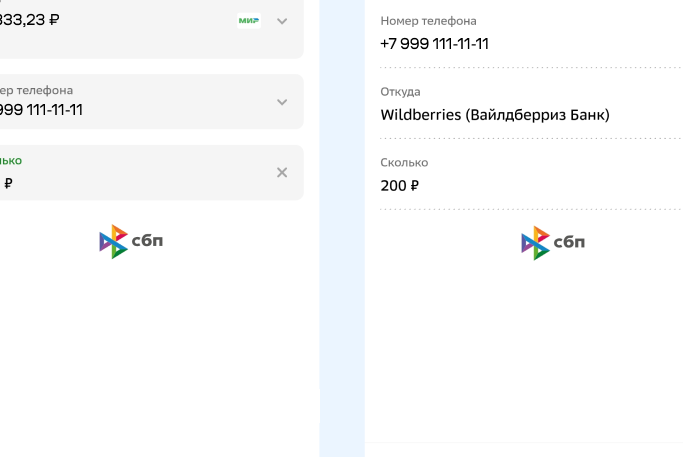683x457 pixels.
Task: Click the phone number +7 999 111-11-11
Action: click(434, 44)
